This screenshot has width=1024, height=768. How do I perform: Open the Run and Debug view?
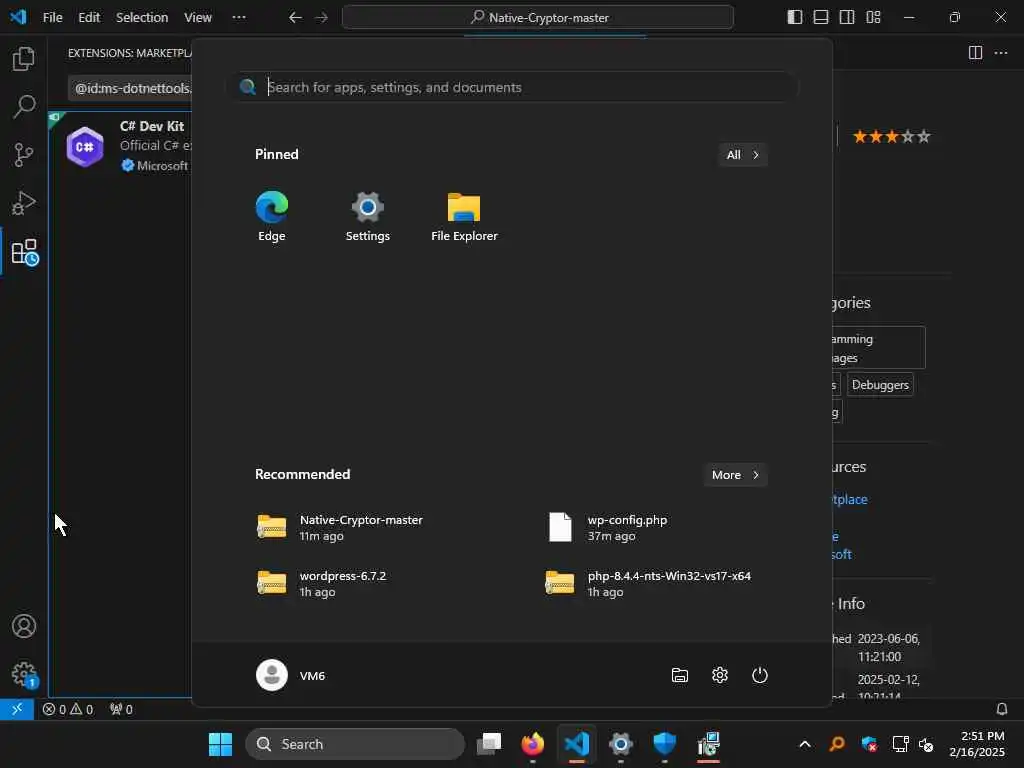(24, 203)
